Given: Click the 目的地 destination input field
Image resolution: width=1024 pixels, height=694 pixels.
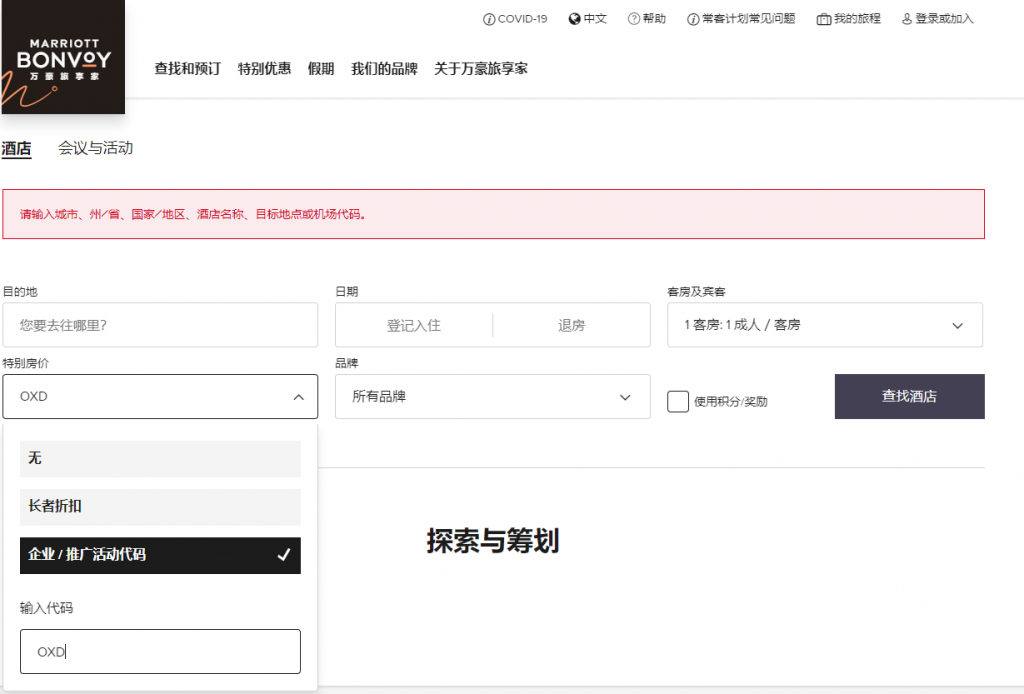Looking at the screenshot, I should pyautogui.click(x=160, y=325).
